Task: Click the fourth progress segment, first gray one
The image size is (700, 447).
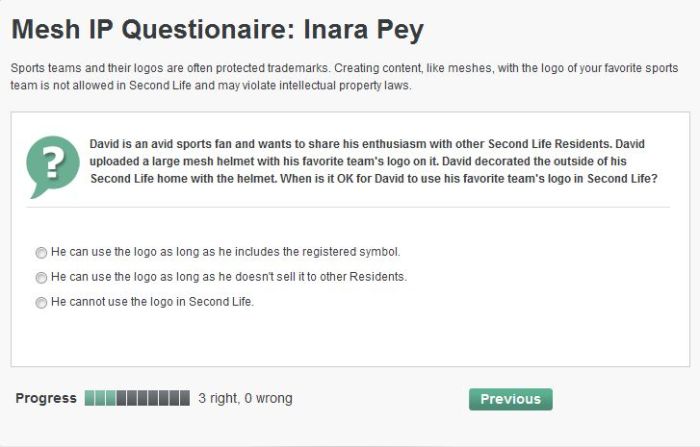Action: 121,398
